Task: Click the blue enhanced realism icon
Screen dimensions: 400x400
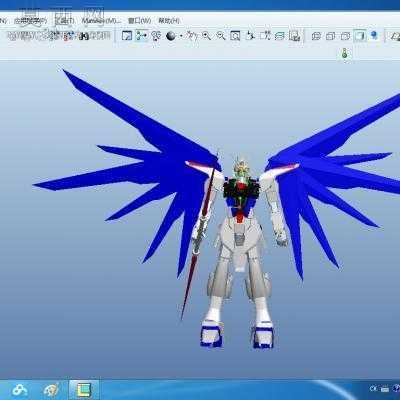Action: point(374,35)
